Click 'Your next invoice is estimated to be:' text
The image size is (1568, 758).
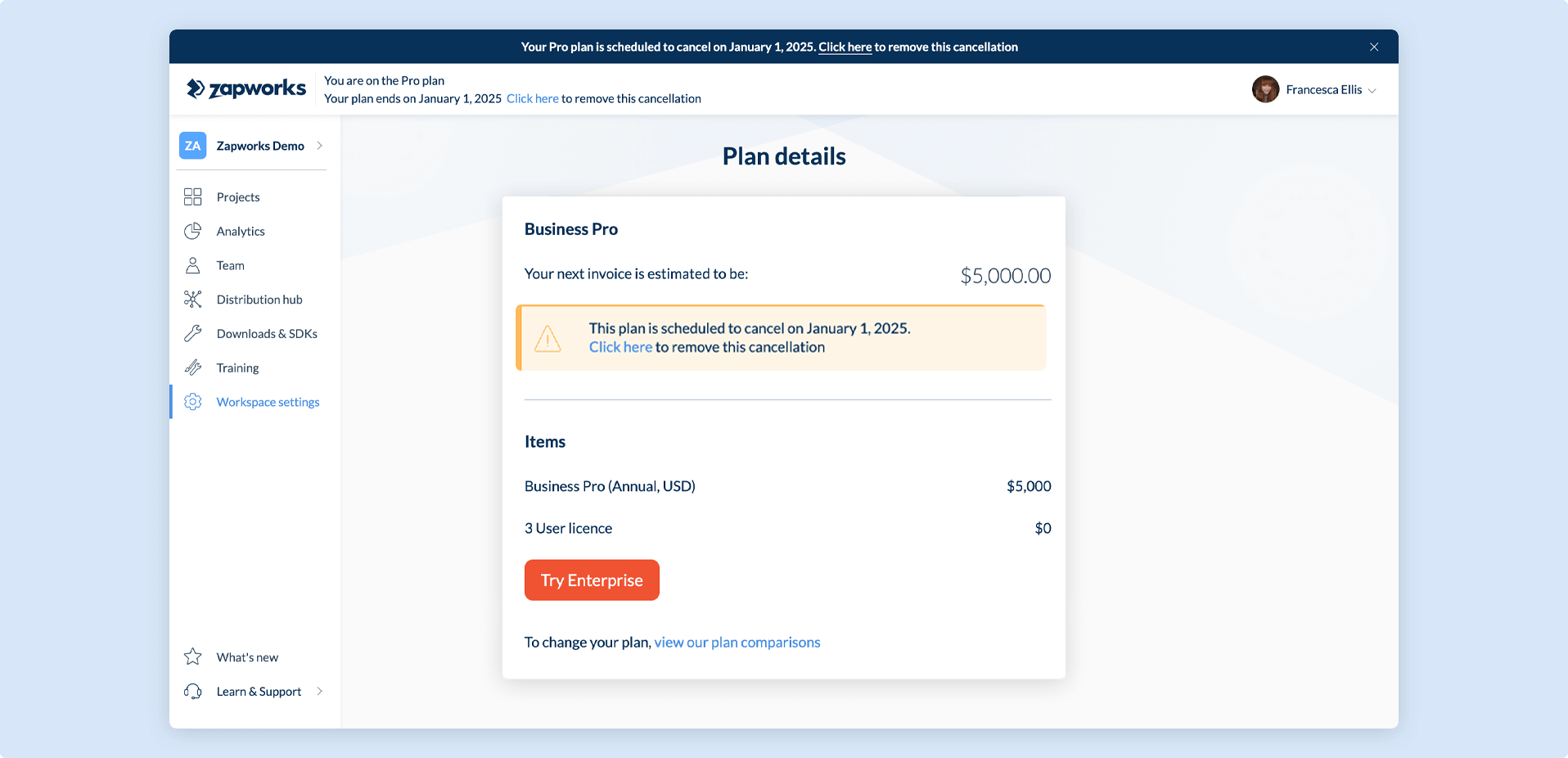tap(636, 273)
